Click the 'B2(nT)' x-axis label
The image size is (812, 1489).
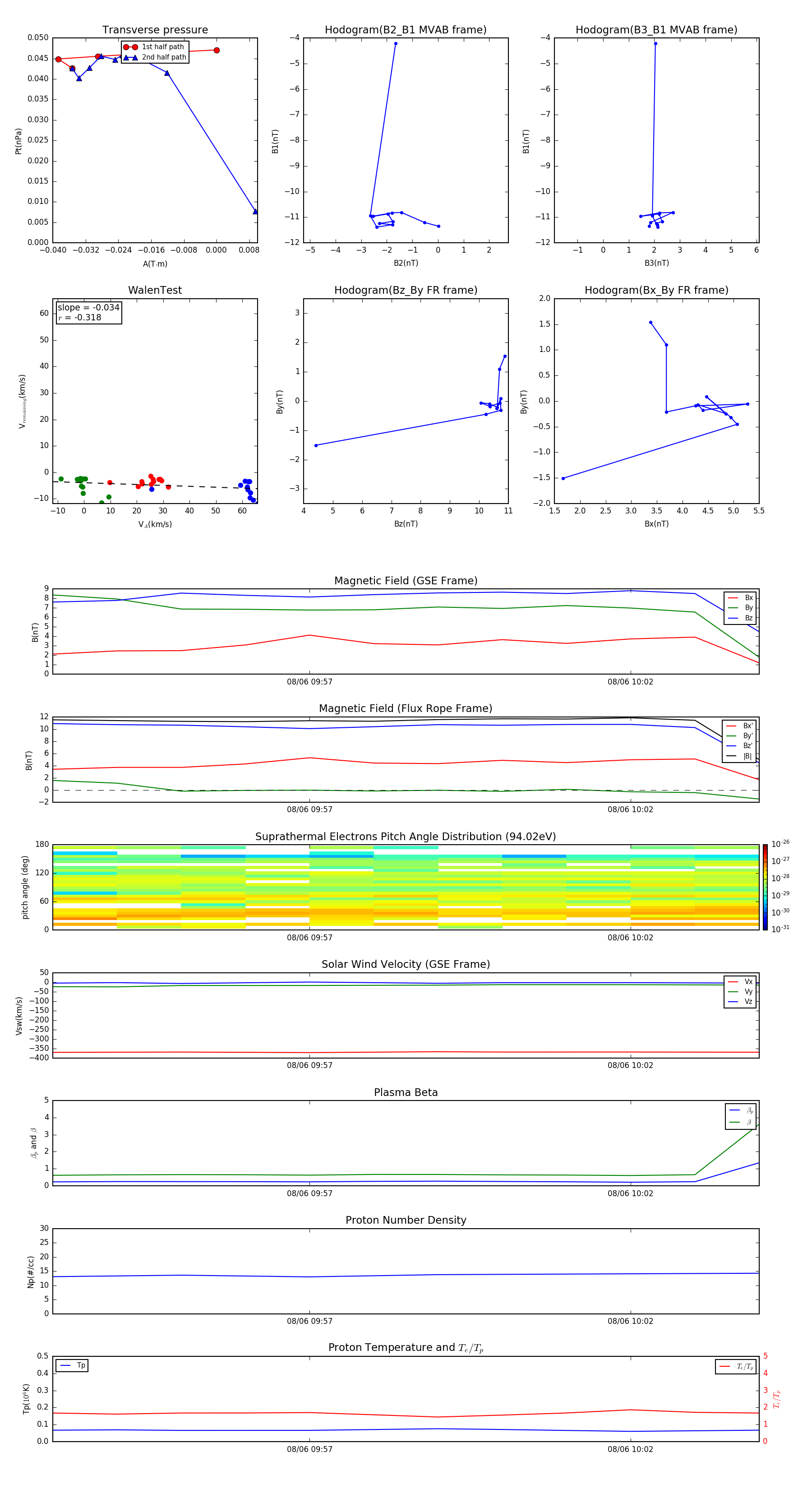406,263
